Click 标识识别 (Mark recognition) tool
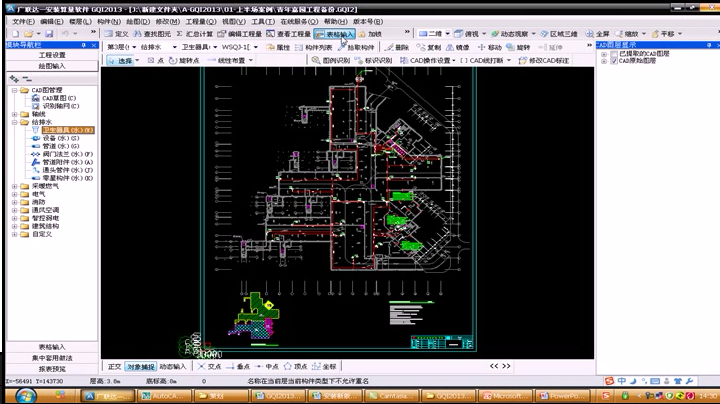 (373, 60)
